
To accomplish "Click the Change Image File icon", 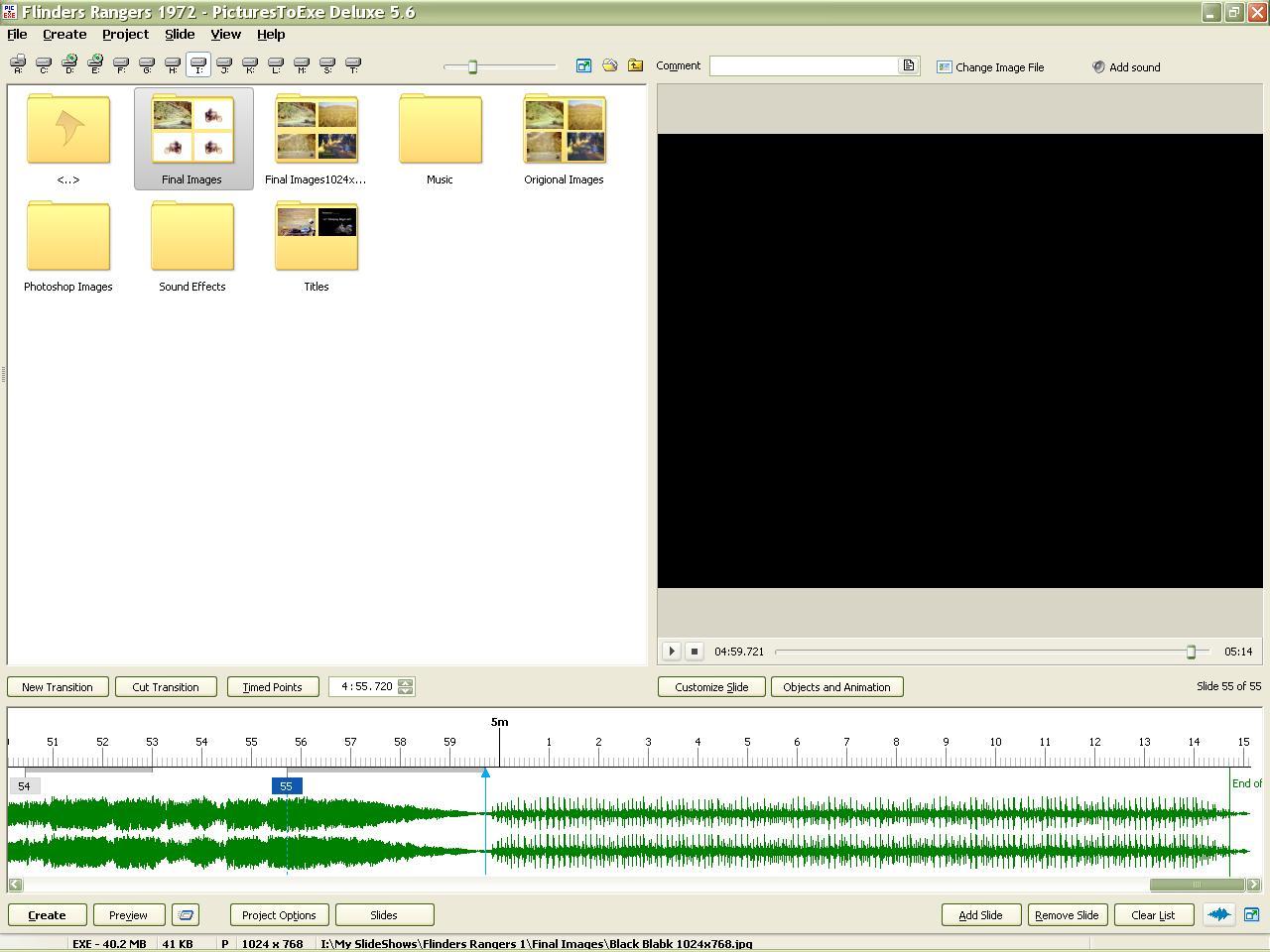I will (x=945, y=67).
